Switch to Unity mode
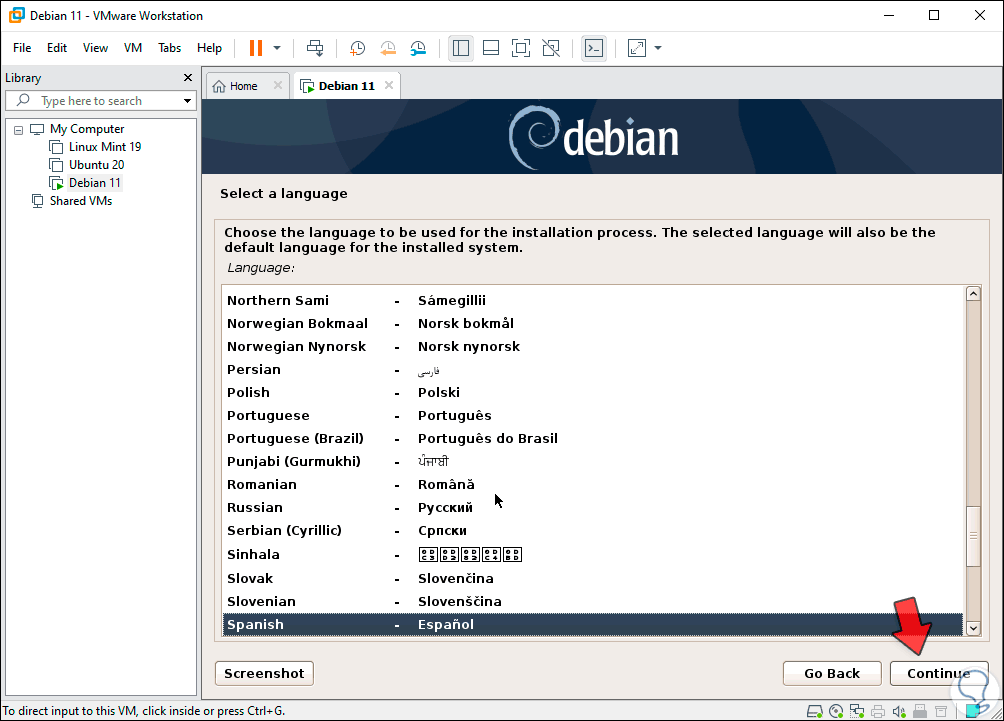 [551, 48]
